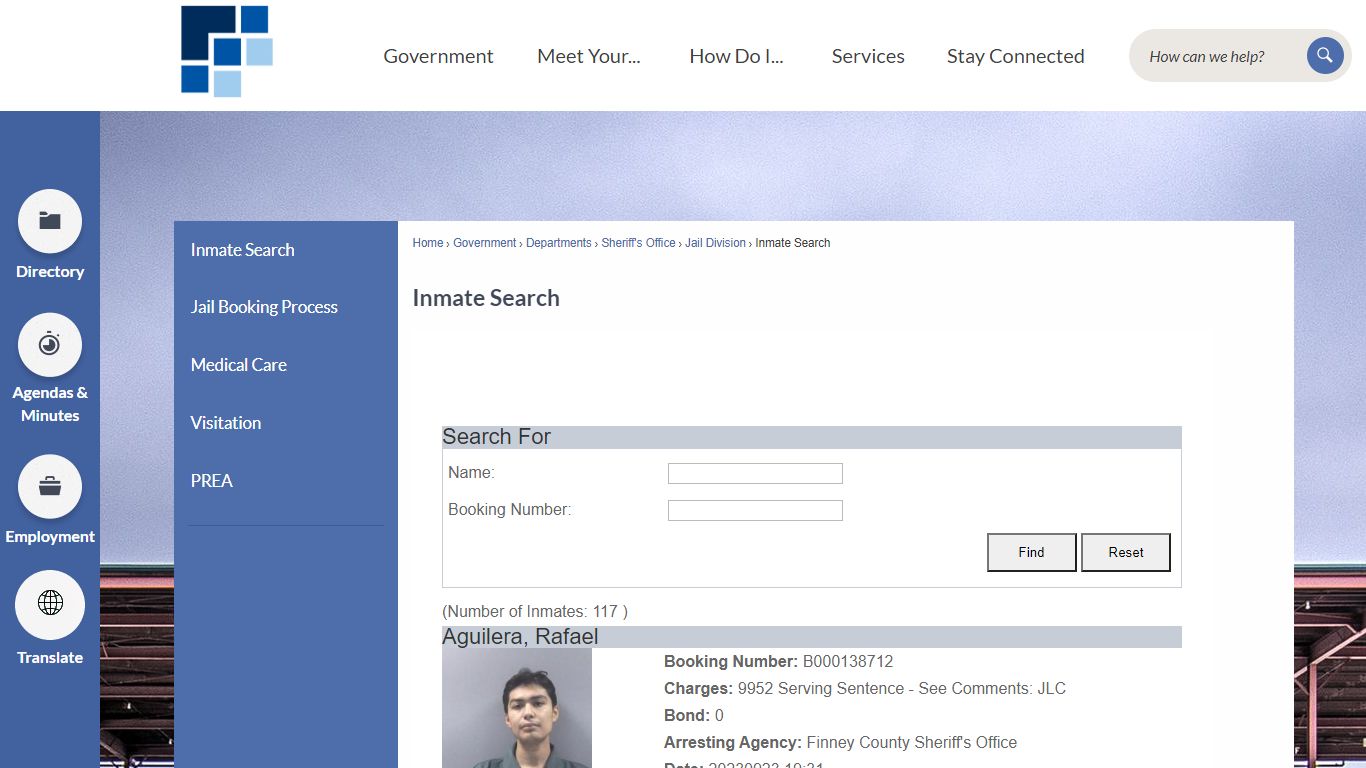
Task: Open the Government menu
Action: (x=438, y=56)
